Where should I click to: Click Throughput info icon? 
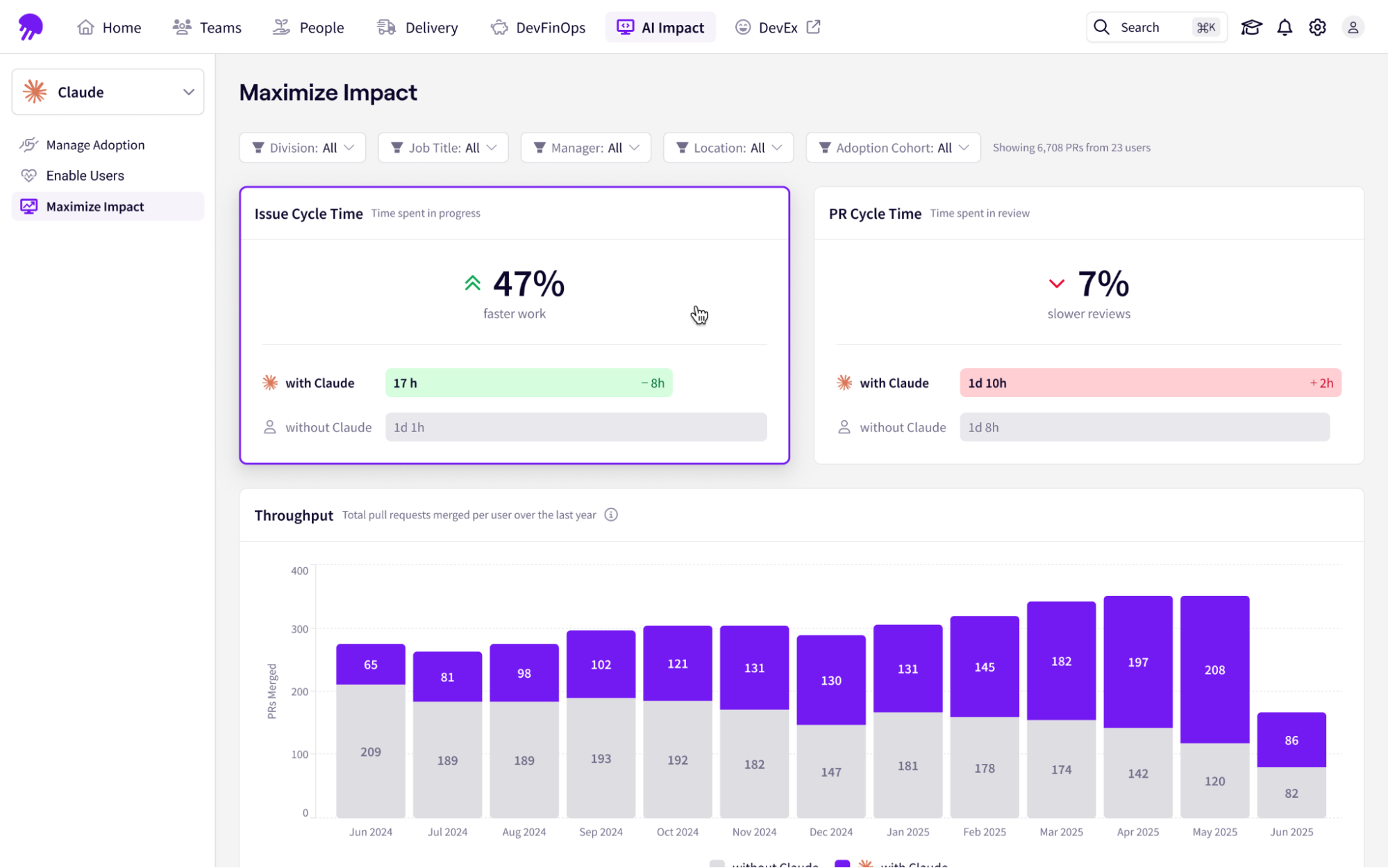611,515
